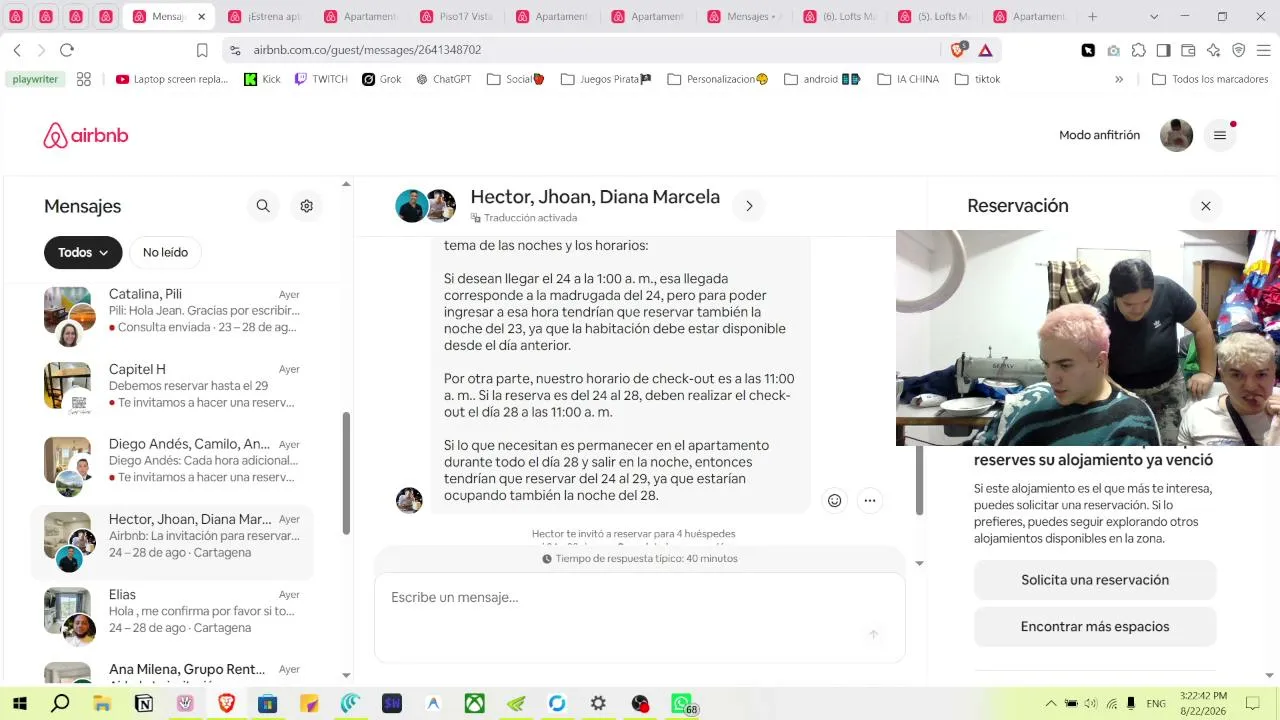Screen dimensions: 1280x720
Task: Open File Explorer from the taskbar
Action: [101, 704]
